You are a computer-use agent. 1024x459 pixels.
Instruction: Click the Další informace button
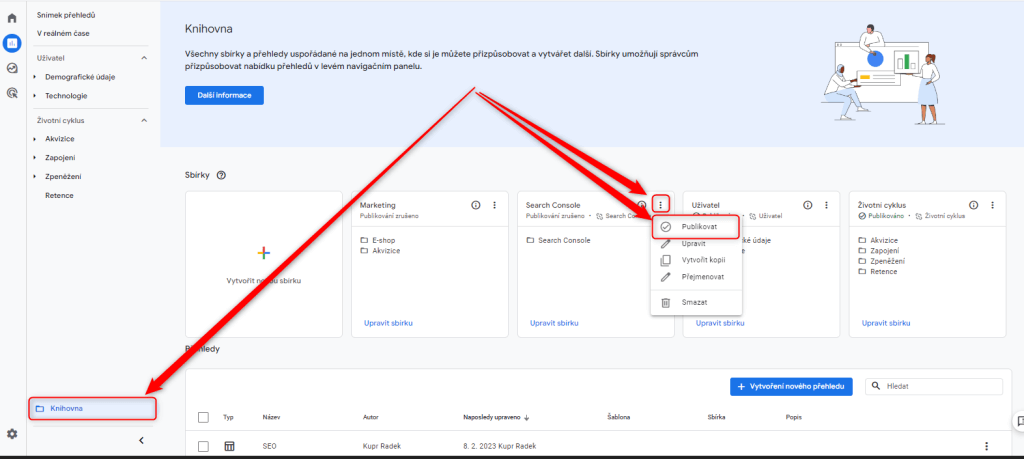[224, 95]
